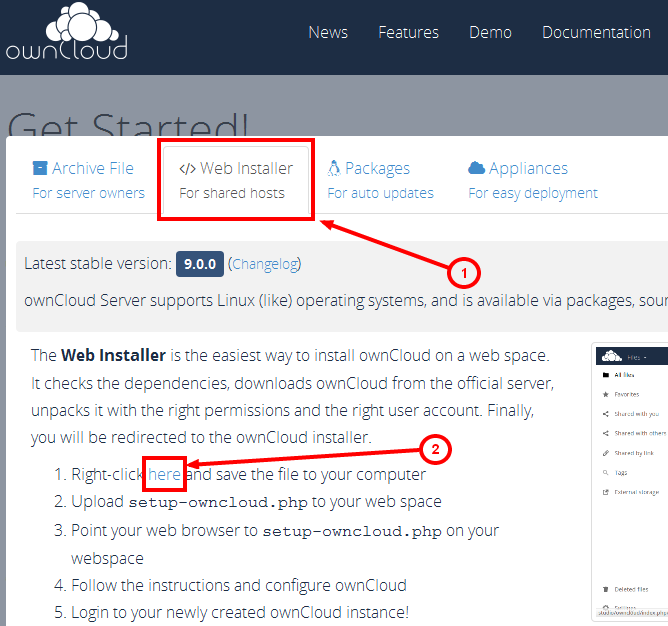Click 'For server owners' subtitle
Screen dimensions: 668x626
point(89,193)
